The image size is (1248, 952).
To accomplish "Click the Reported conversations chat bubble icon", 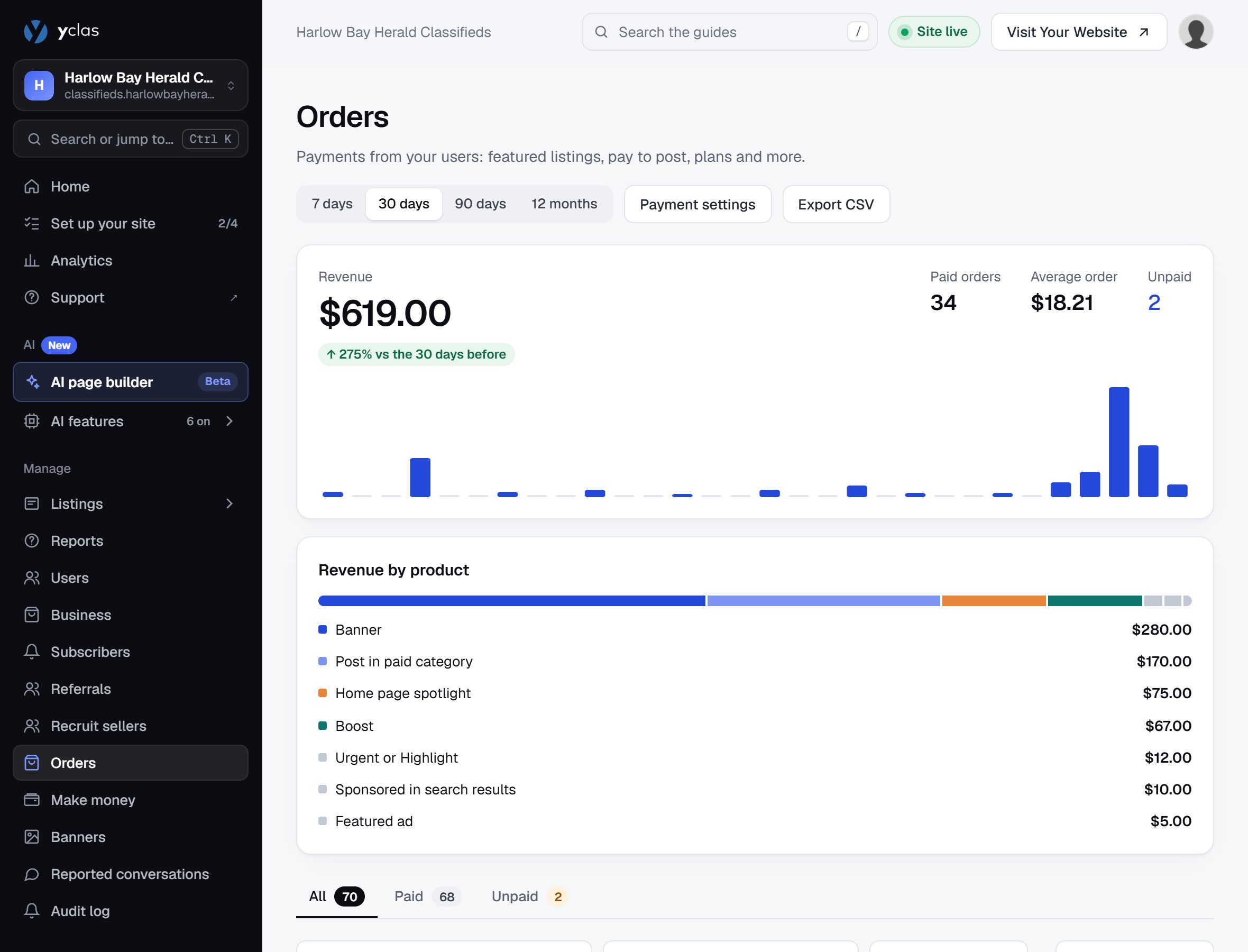I will pyautogui.click(x=32, y=874).
